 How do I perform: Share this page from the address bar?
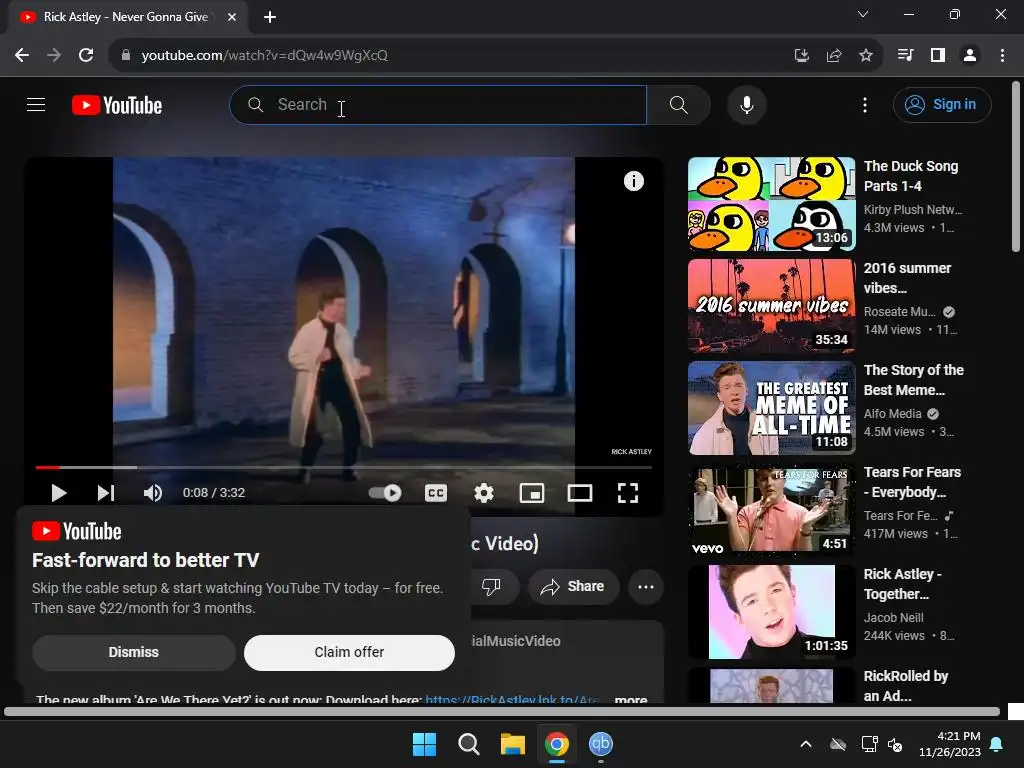pos(834,56)
